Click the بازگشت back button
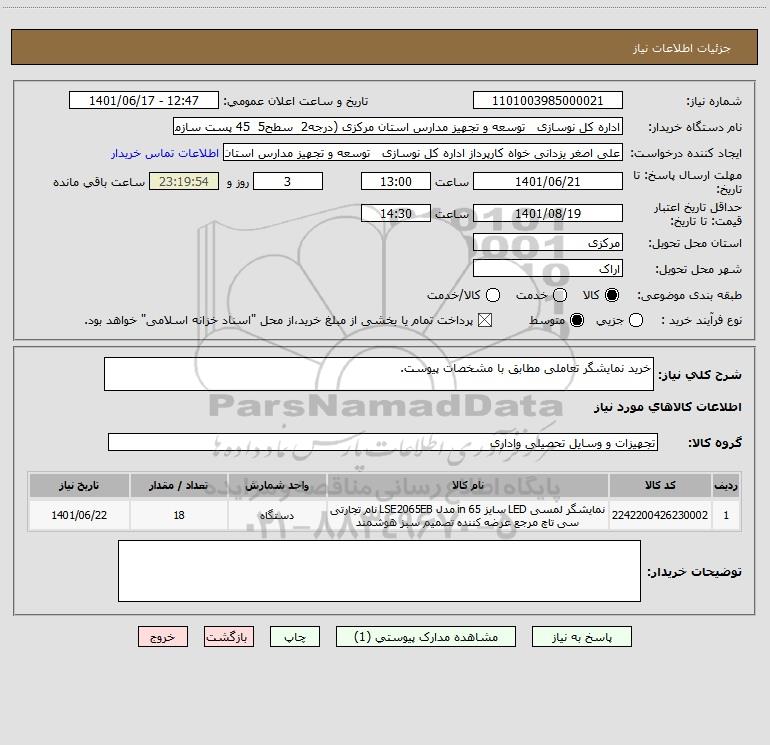Screen dimensions: 770x745 (229, 637)
